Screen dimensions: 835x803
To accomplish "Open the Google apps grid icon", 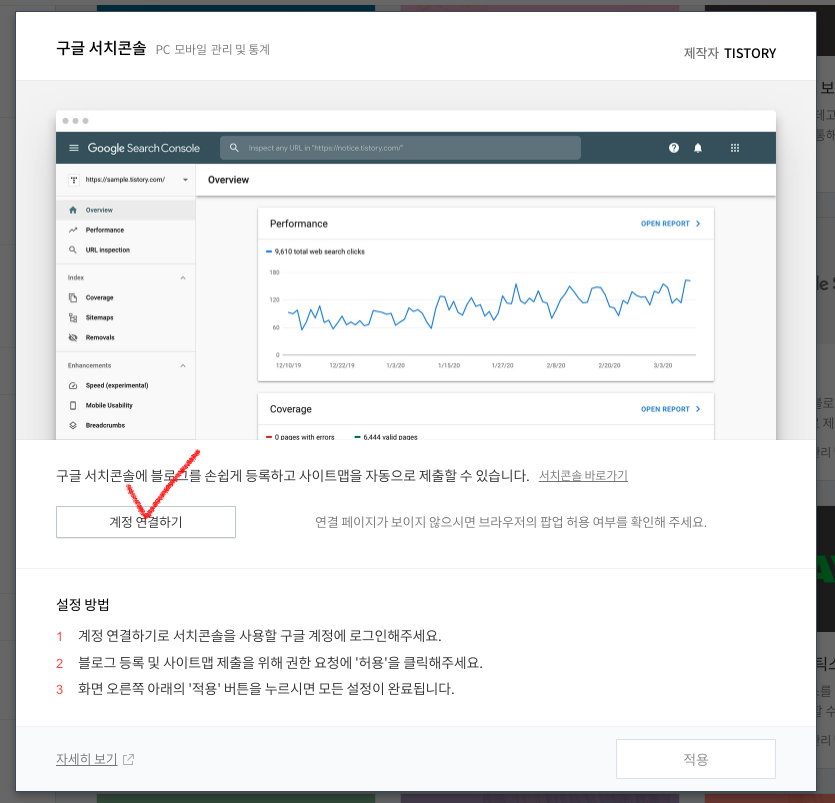I will [735, 148].
